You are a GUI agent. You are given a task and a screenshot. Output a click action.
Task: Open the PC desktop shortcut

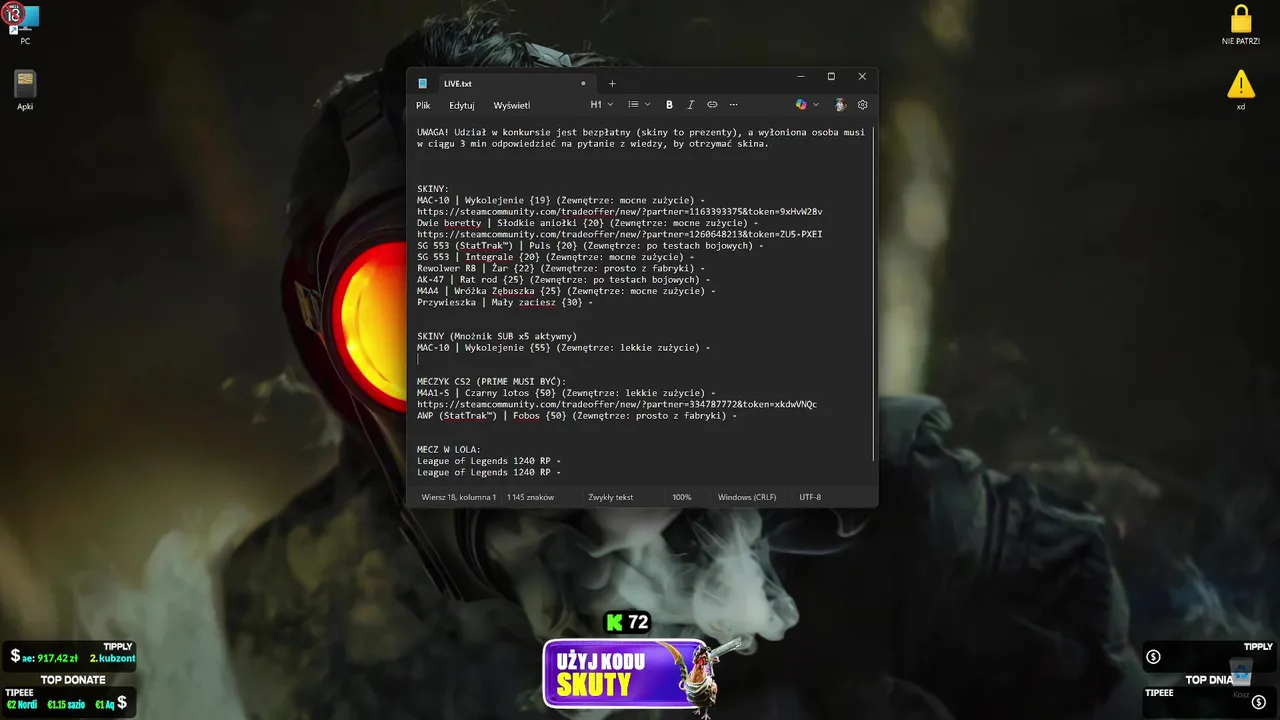pyautogui.click(x=25, y=24)
